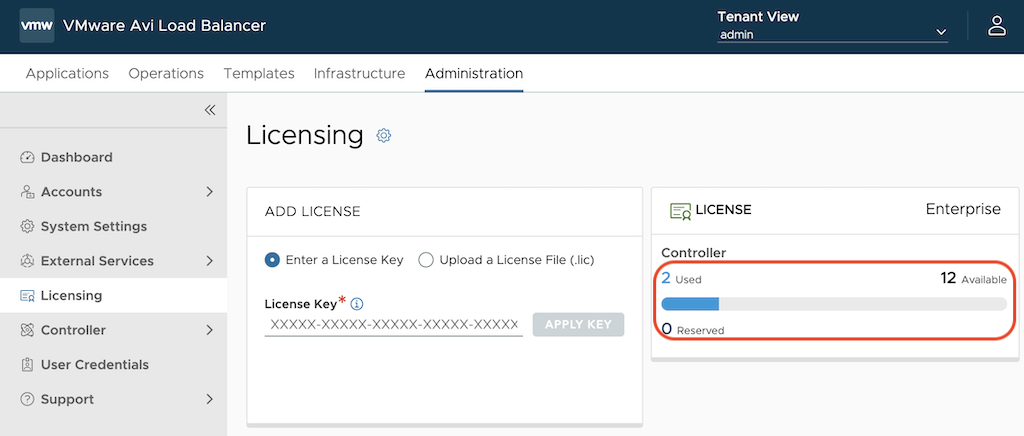Image resolution: width=1024 pixels, height=436 pixels.
Task: Click the APPLY KEY button
Action: coord(578,325)
